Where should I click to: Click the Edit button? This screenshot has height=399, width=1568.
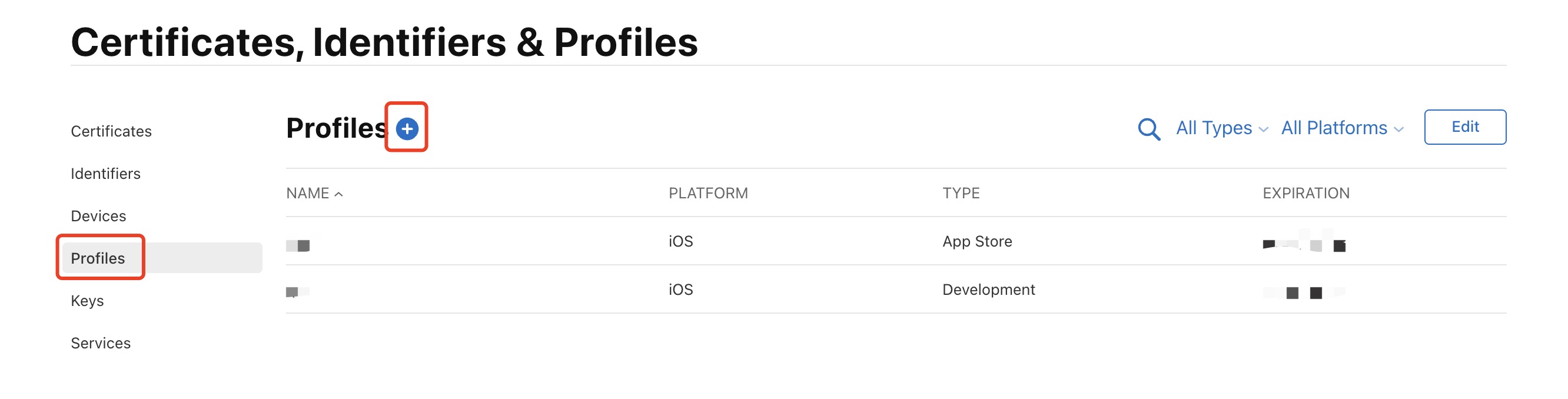[1464, 127]
